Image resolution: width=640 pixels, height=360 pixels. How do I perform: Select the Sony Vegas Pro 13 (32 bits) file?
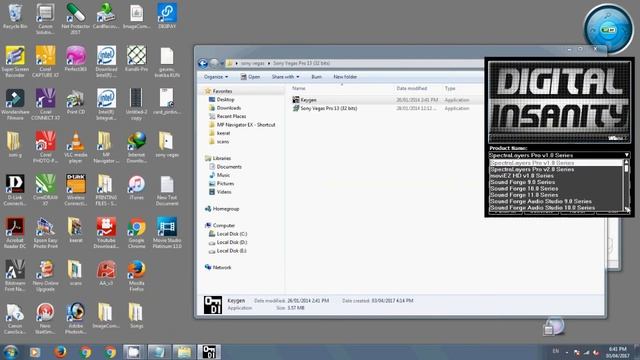pyautogui.click(x=329, y=108)
